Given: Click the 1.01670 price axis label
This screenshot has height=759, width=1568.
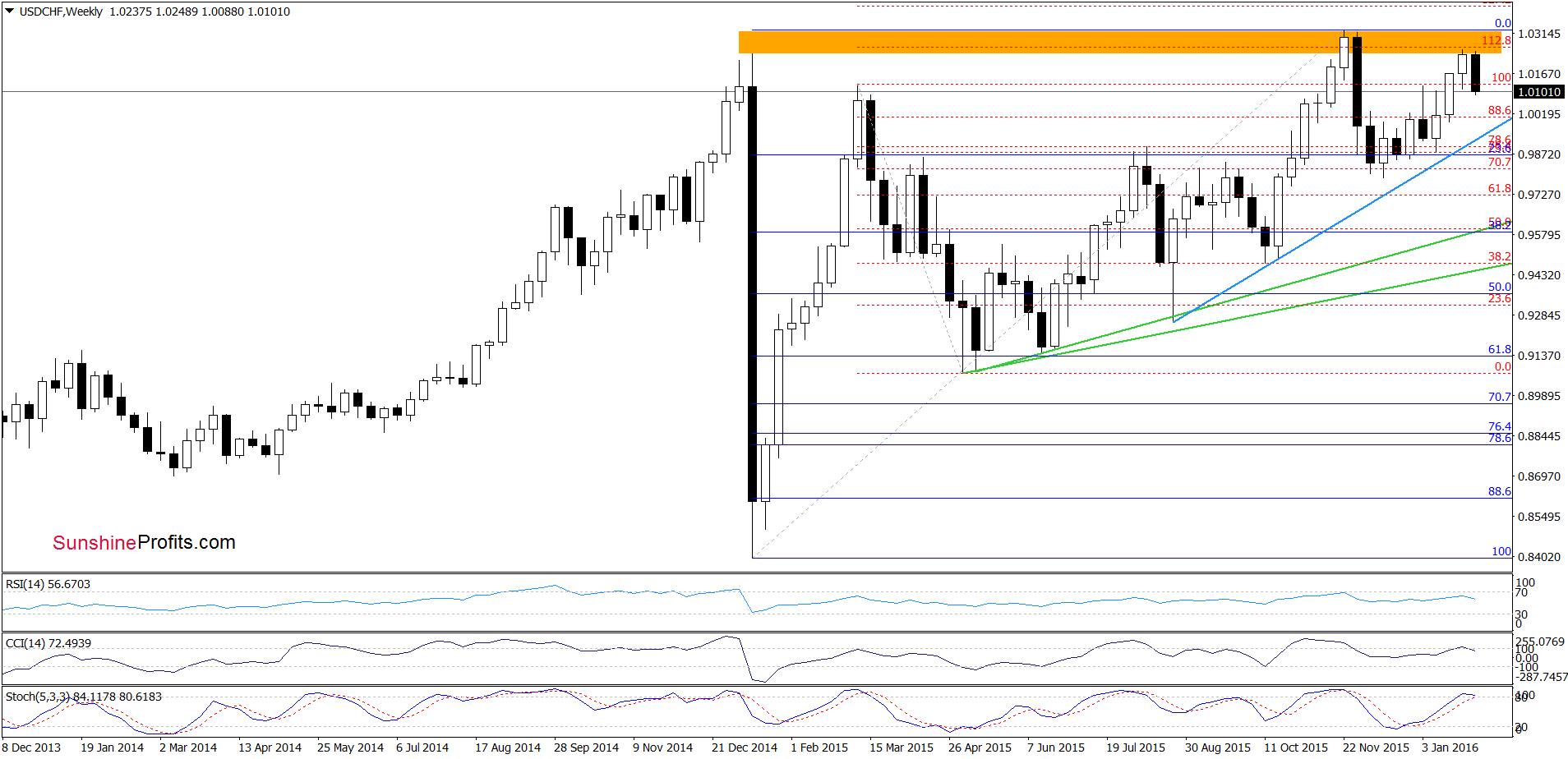Looking at the screenshot, I should [x=1539, y=74].
